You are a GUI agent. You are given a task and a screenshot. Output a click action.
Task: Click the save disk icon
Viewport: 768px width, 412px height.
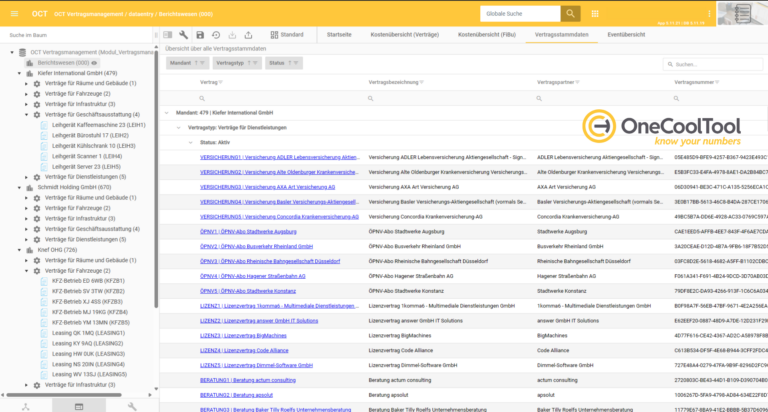pos(200,35)
